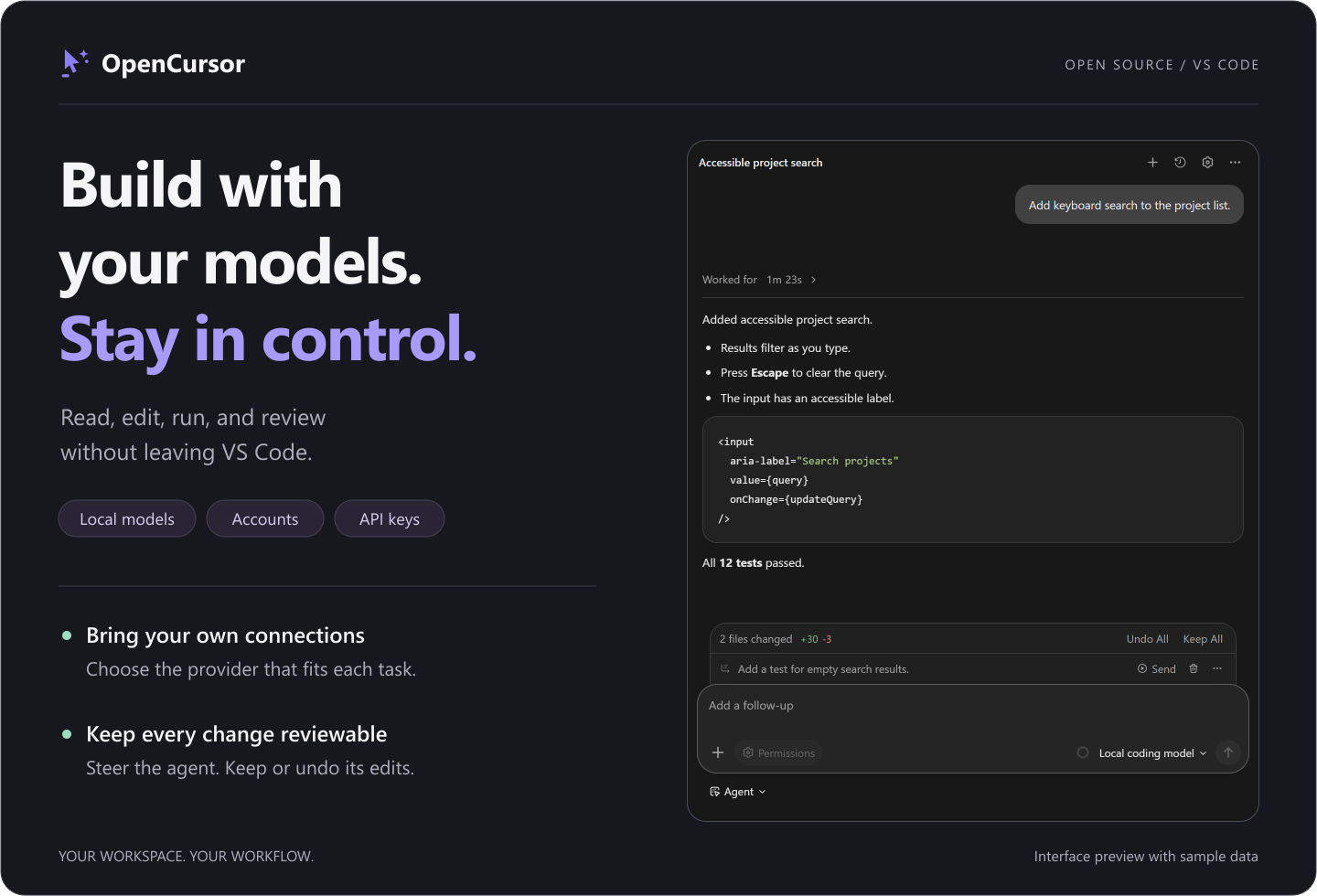Image resolution: width=1317 pixels, height=896 pixels.
Task: Click the 'Accessible project search' chat title
Action: (x=761, y=163)
